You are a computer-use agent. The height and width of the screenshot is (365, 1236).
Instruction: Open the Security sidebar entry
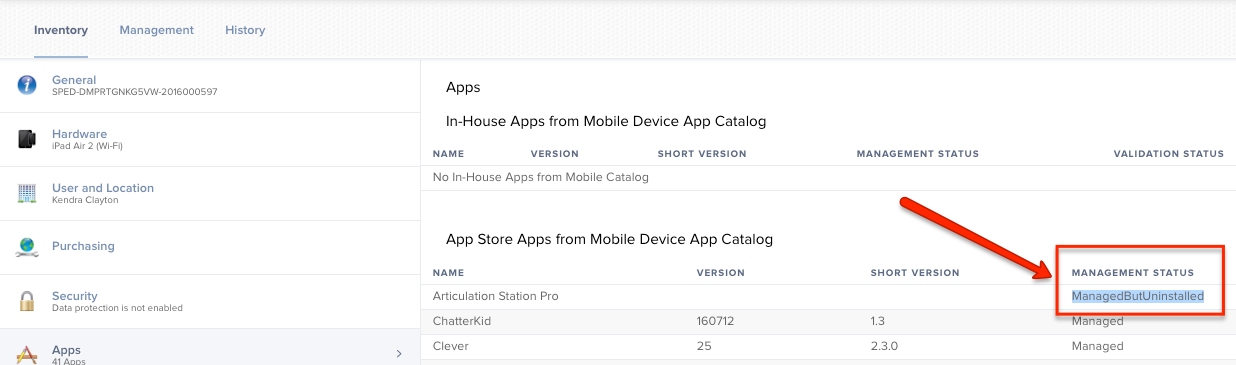pos(209,301)
